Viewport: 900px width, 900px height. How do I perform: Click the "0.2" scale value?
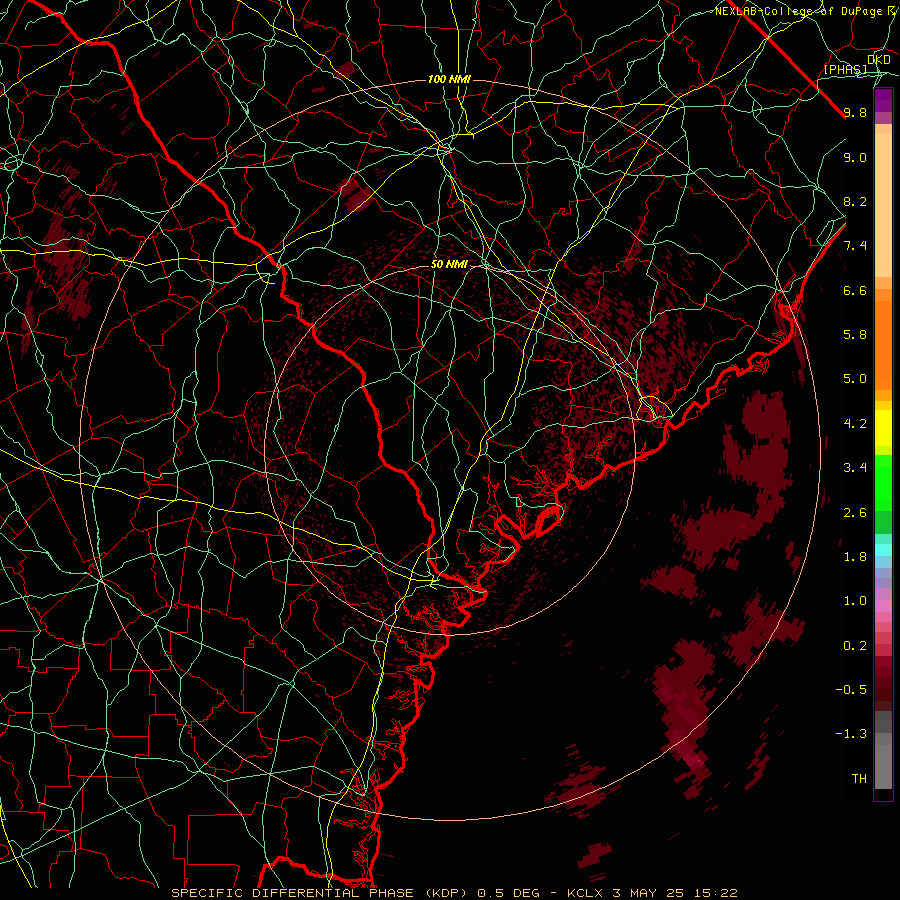point(855,646)
